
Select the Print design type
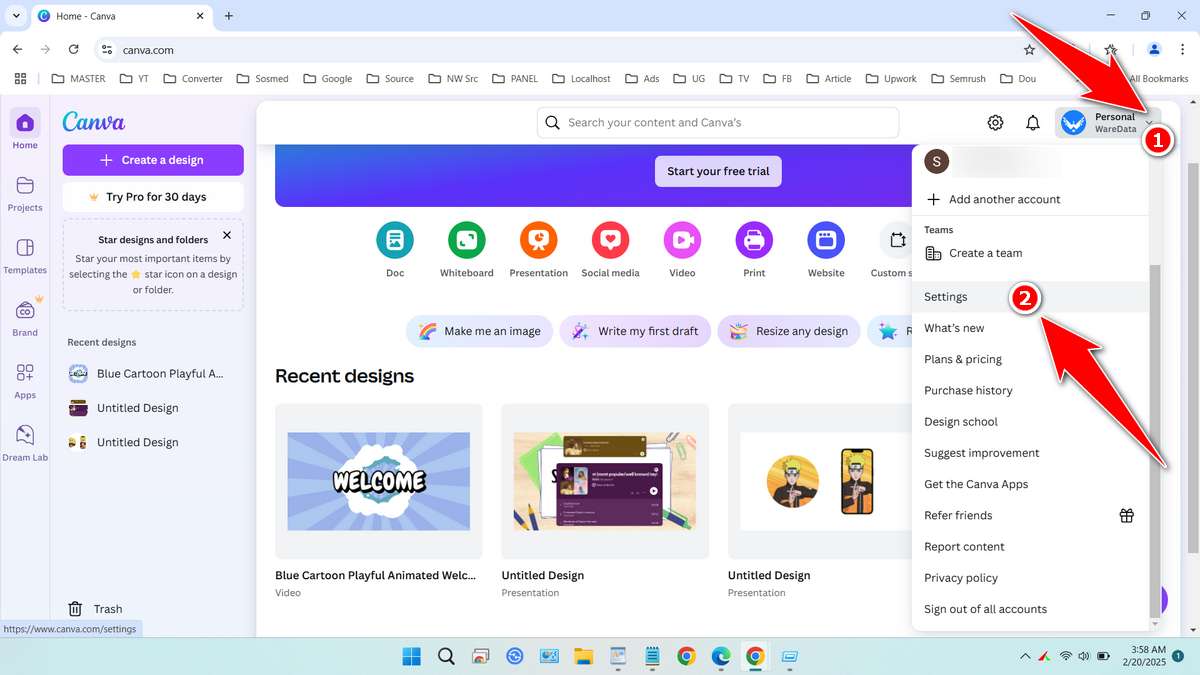click(x=754, y=248)
